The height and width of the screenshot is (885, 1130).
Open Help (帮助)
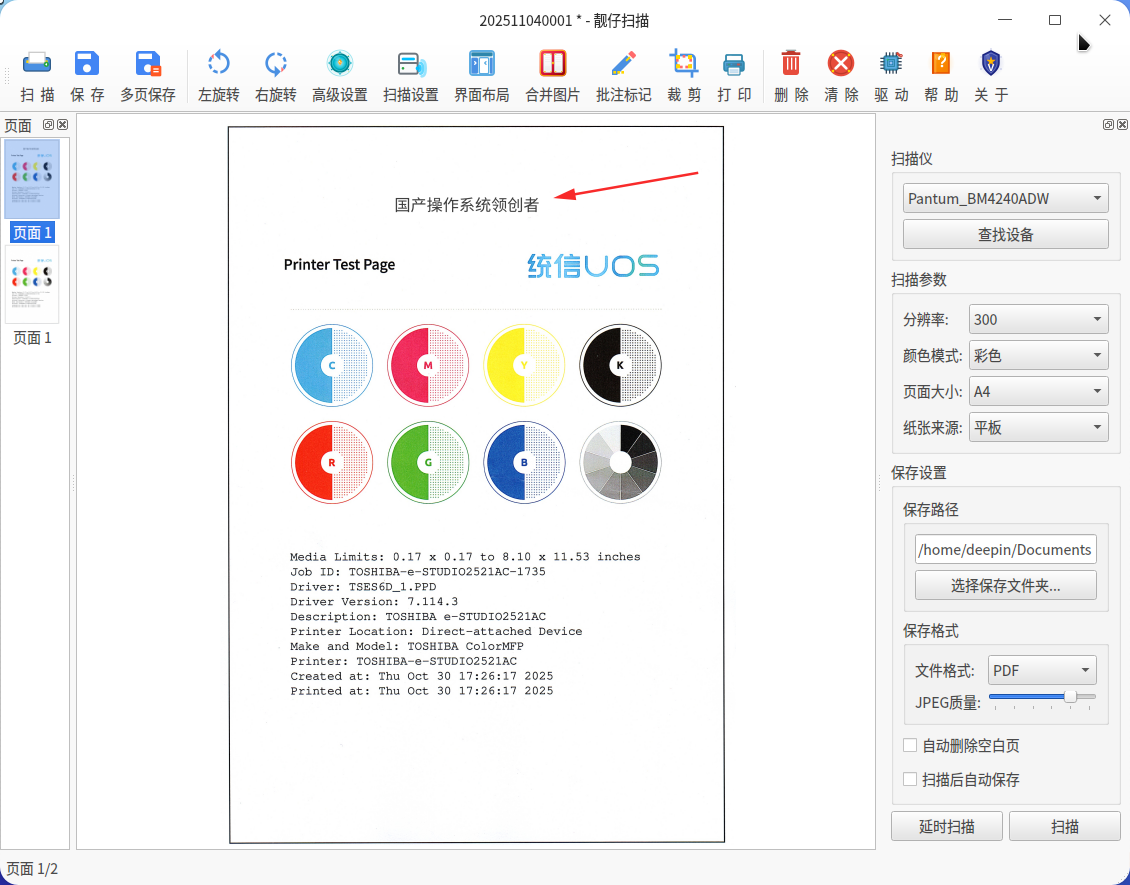pyautogui.click(x=941, y=76)
